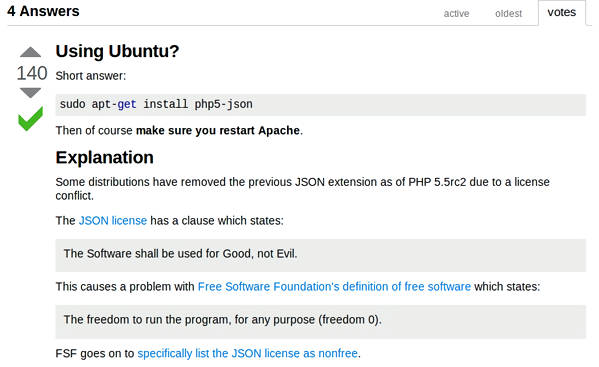Open the specifically list JSON license nonfree link

coord(248,354)
